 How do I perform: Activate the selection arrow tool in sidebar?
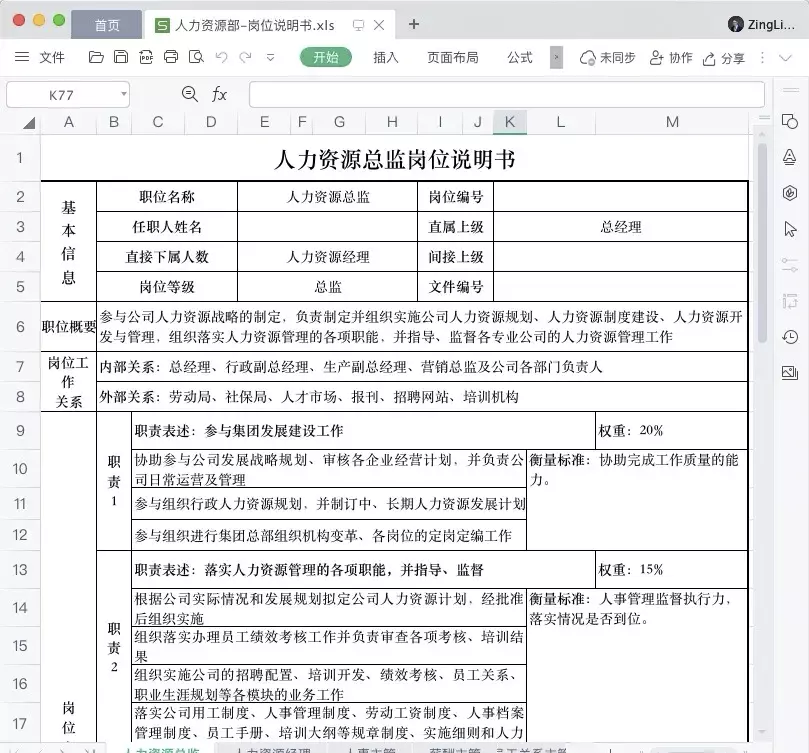[789, 229]
